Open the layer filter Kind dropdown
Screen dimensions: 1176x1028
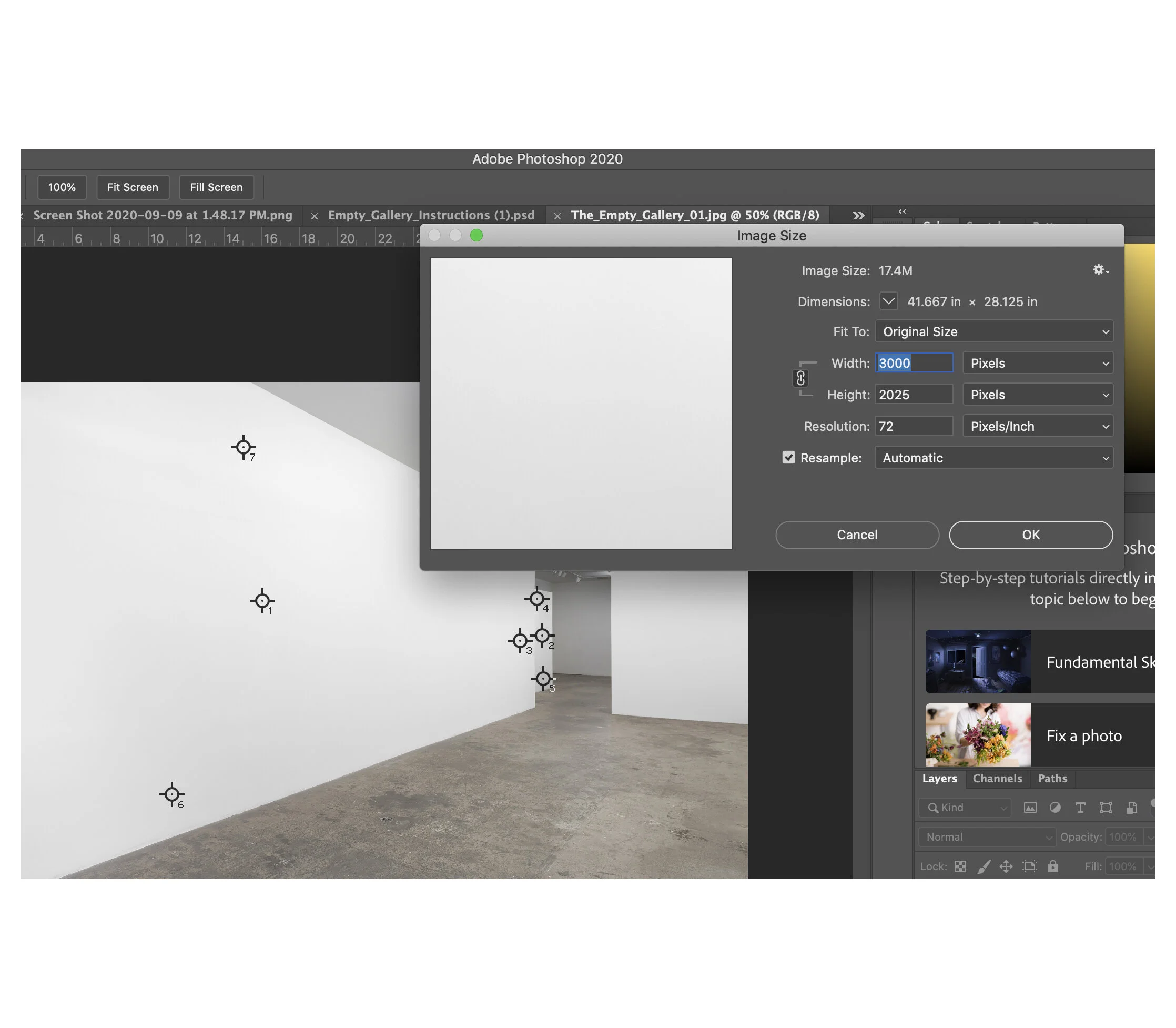(x=965, y=808)
